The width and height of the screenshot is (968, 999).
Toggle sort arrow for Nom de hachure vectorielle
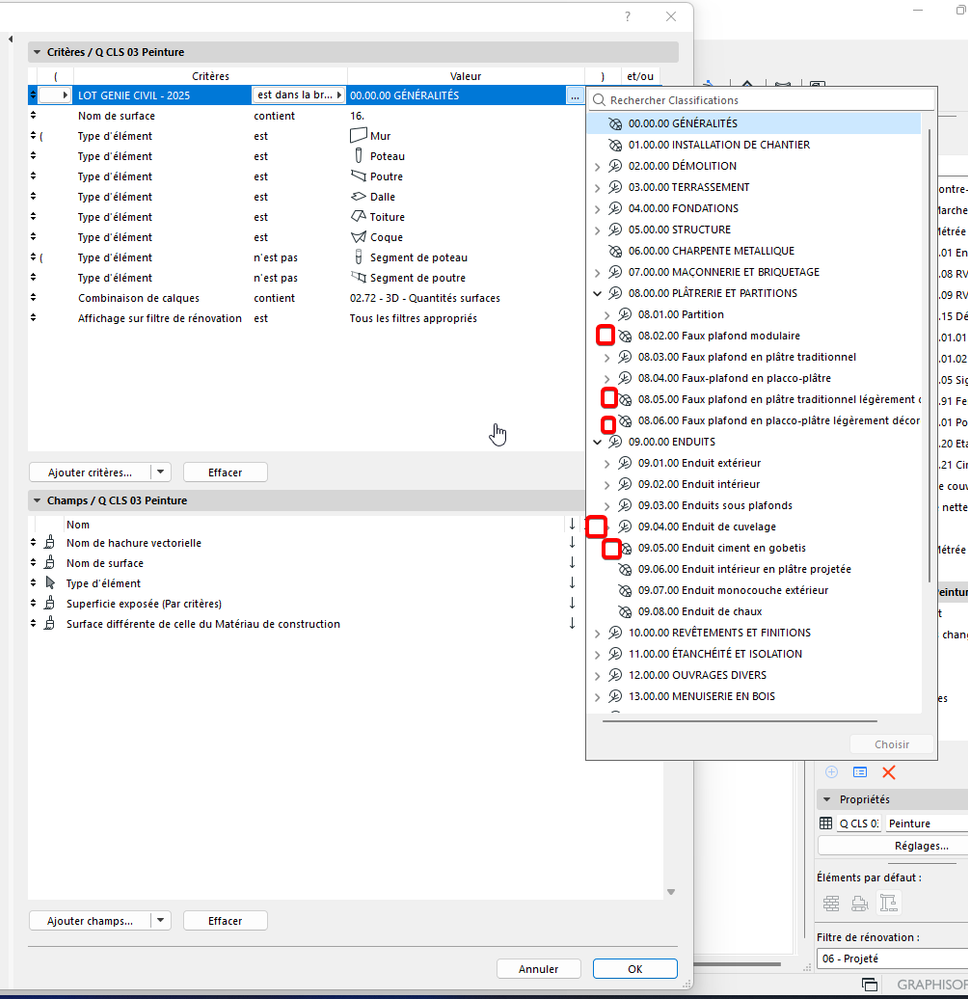[572, 543]
